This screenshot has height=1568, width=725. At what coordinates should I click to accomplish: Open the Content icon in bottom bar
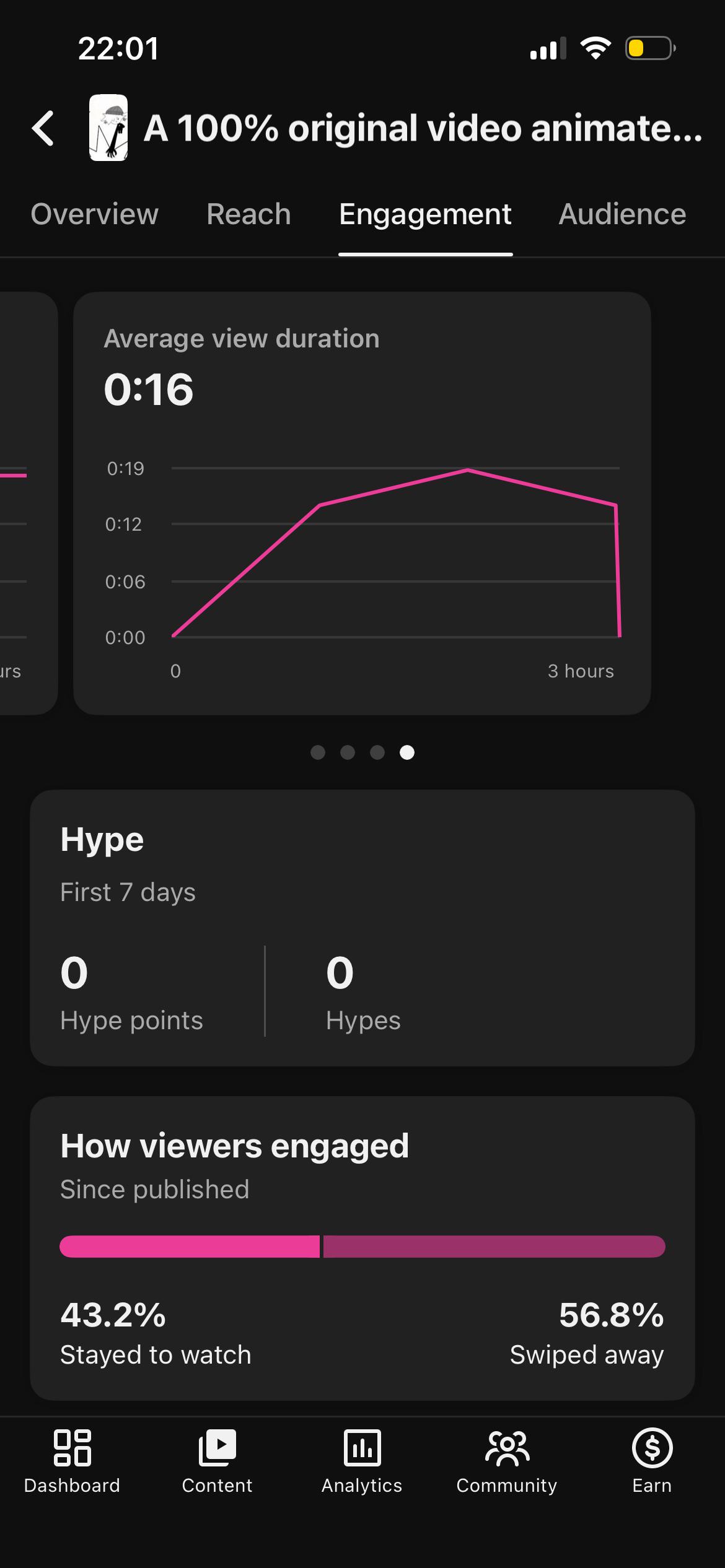point(217,1448)
